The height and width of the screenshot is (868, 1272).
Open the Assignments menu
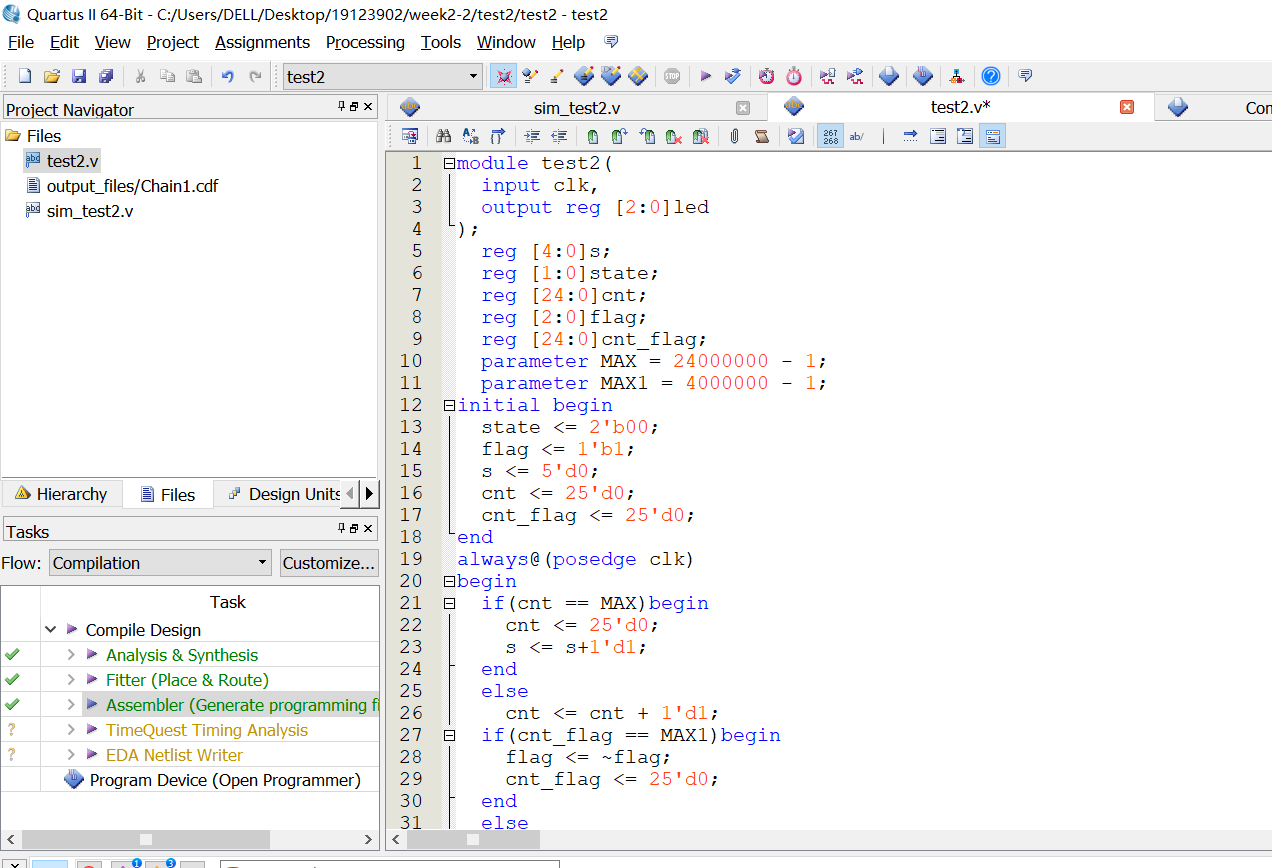pos(262,42)
